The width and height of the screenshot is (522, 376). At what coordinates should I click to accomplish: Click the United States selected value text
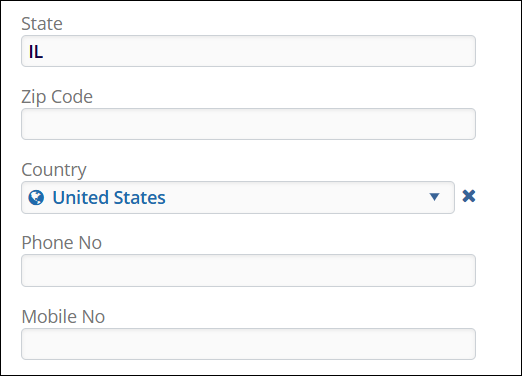pos(109,197)
